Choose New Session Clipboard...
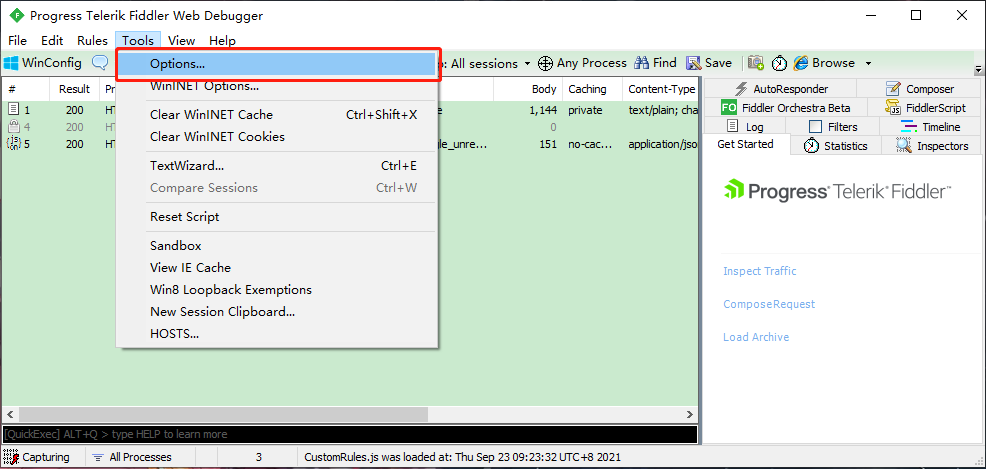 (x=277, y=312)
